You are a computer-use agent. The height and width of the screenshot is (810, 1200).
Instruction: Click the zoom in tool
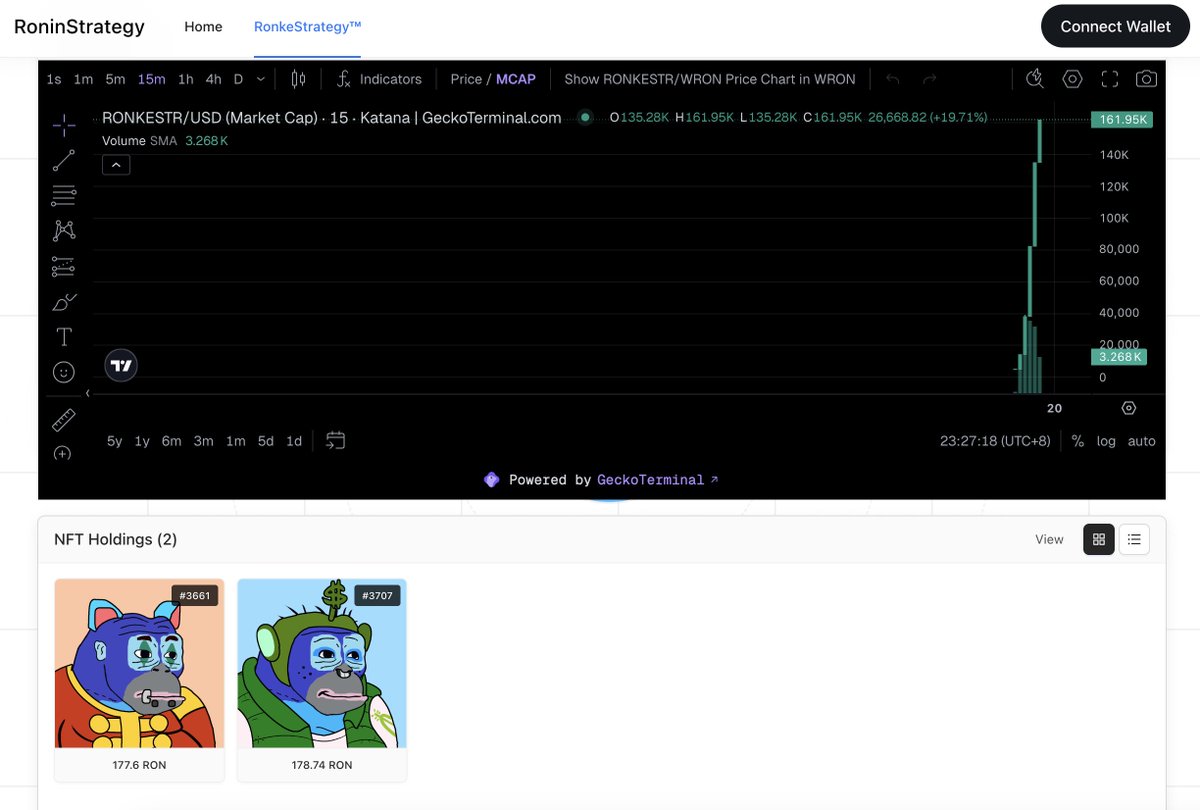pyautogui.click(x=63, y=453)
